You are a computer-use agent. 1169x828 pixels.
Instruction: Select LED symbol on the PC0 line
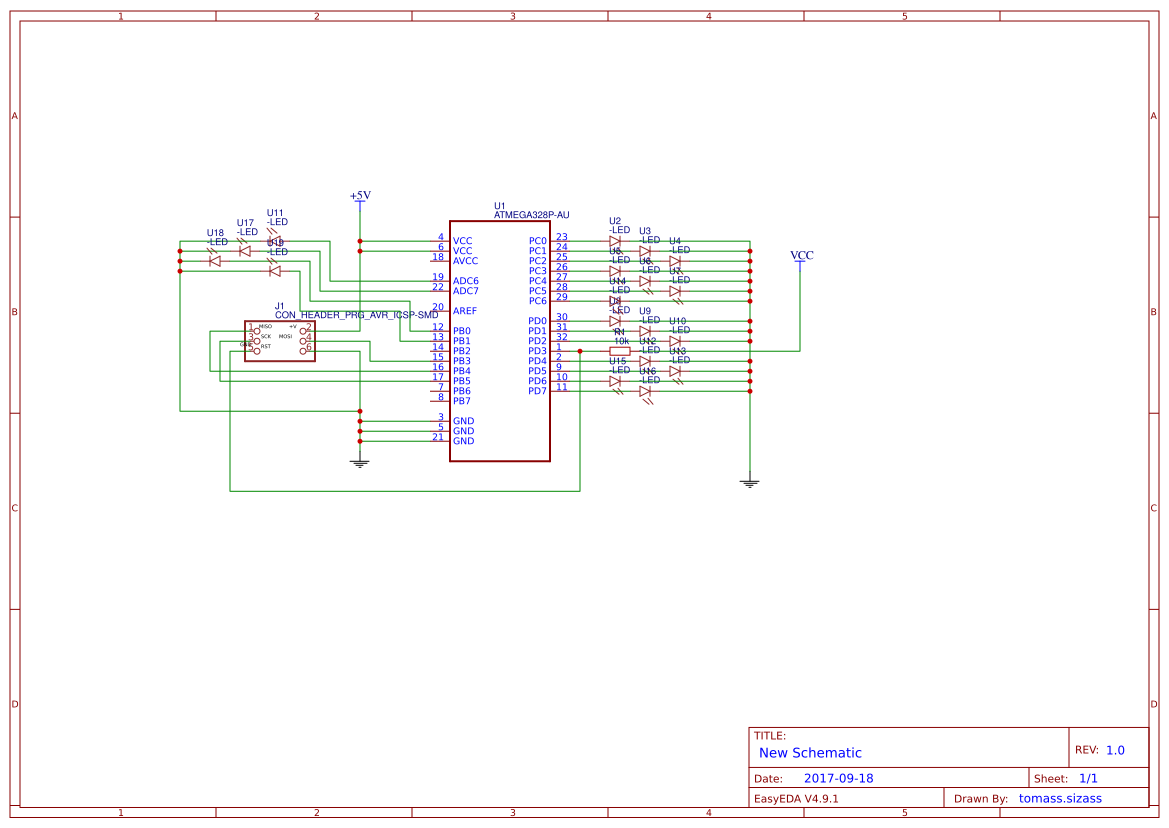pos(615,241)
